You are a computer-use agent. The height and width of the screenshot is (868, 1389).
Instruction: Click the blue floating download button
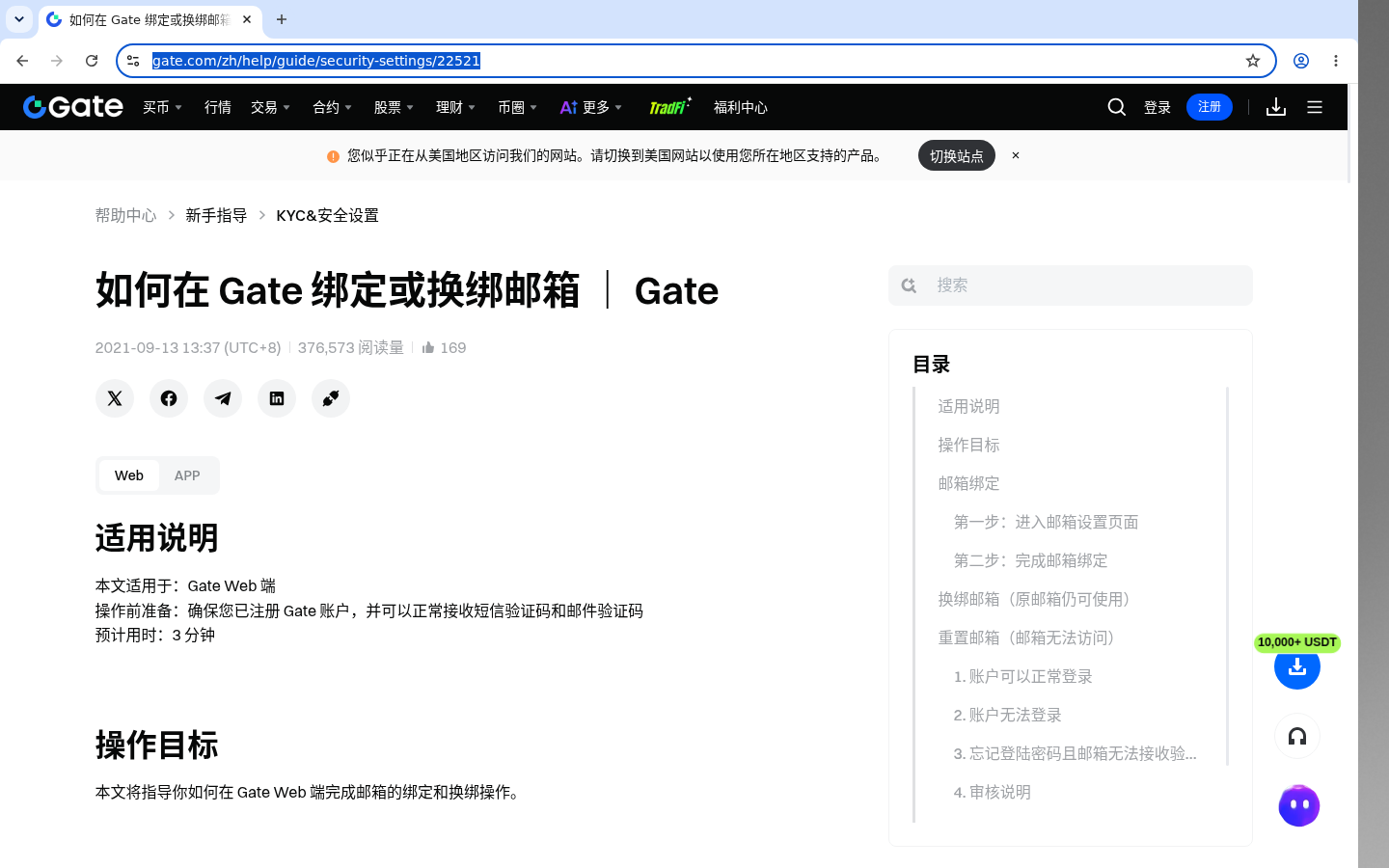[1297, 666]
